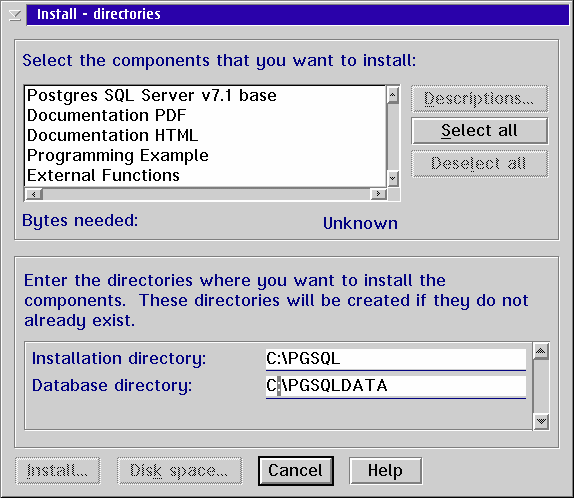Open the Help button
Viewport: 574px width, 498px height.
coord(385,471)
